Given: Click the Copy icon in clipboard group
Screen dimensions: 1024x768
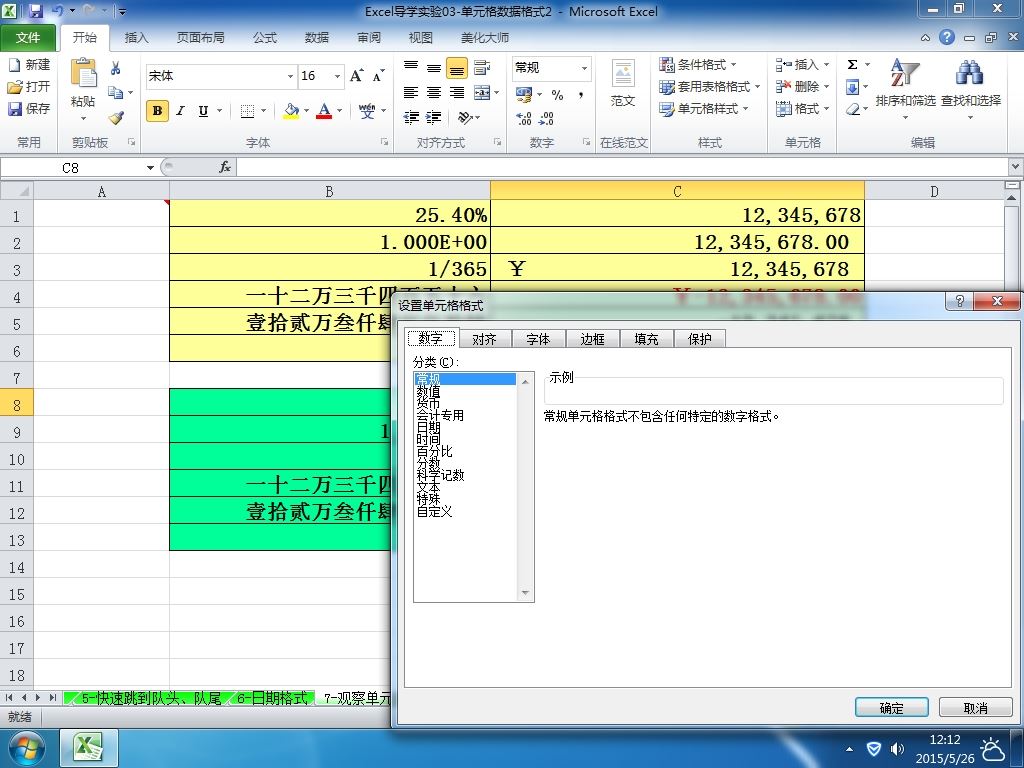Looking at the screenshot, I should 116,93.
